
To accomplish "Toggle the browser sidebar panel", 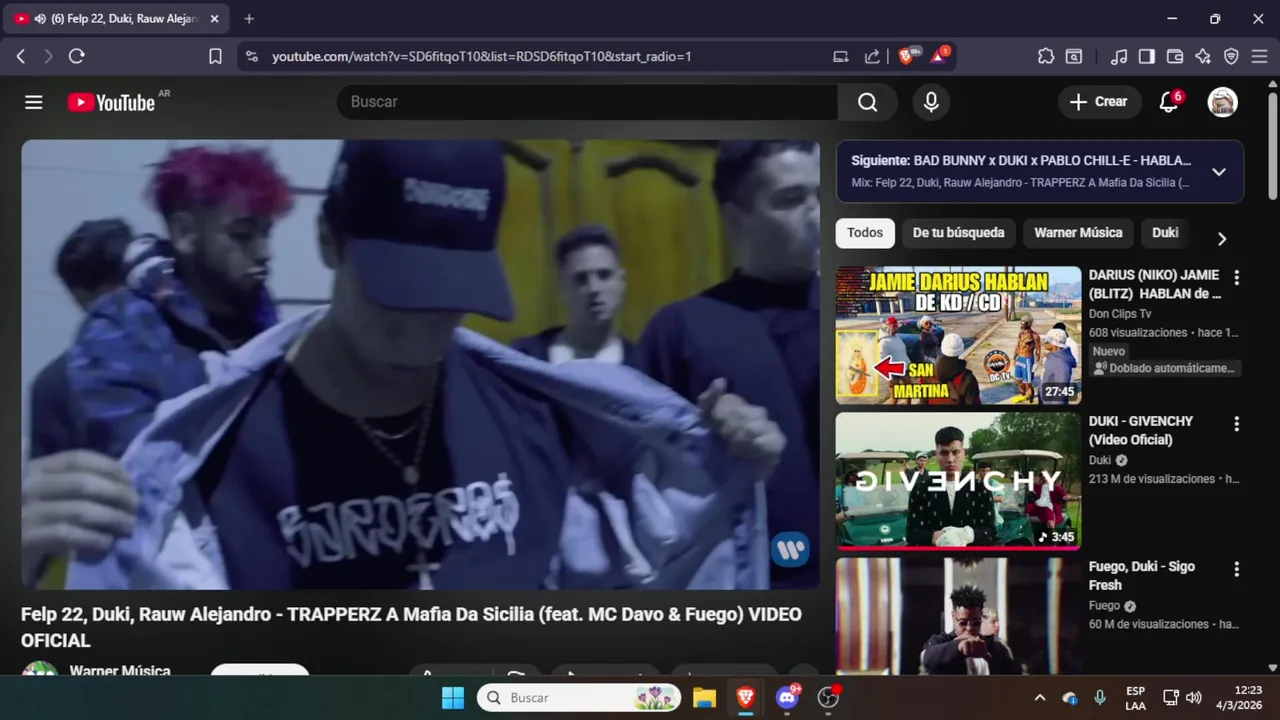I will coord(1147,57).
